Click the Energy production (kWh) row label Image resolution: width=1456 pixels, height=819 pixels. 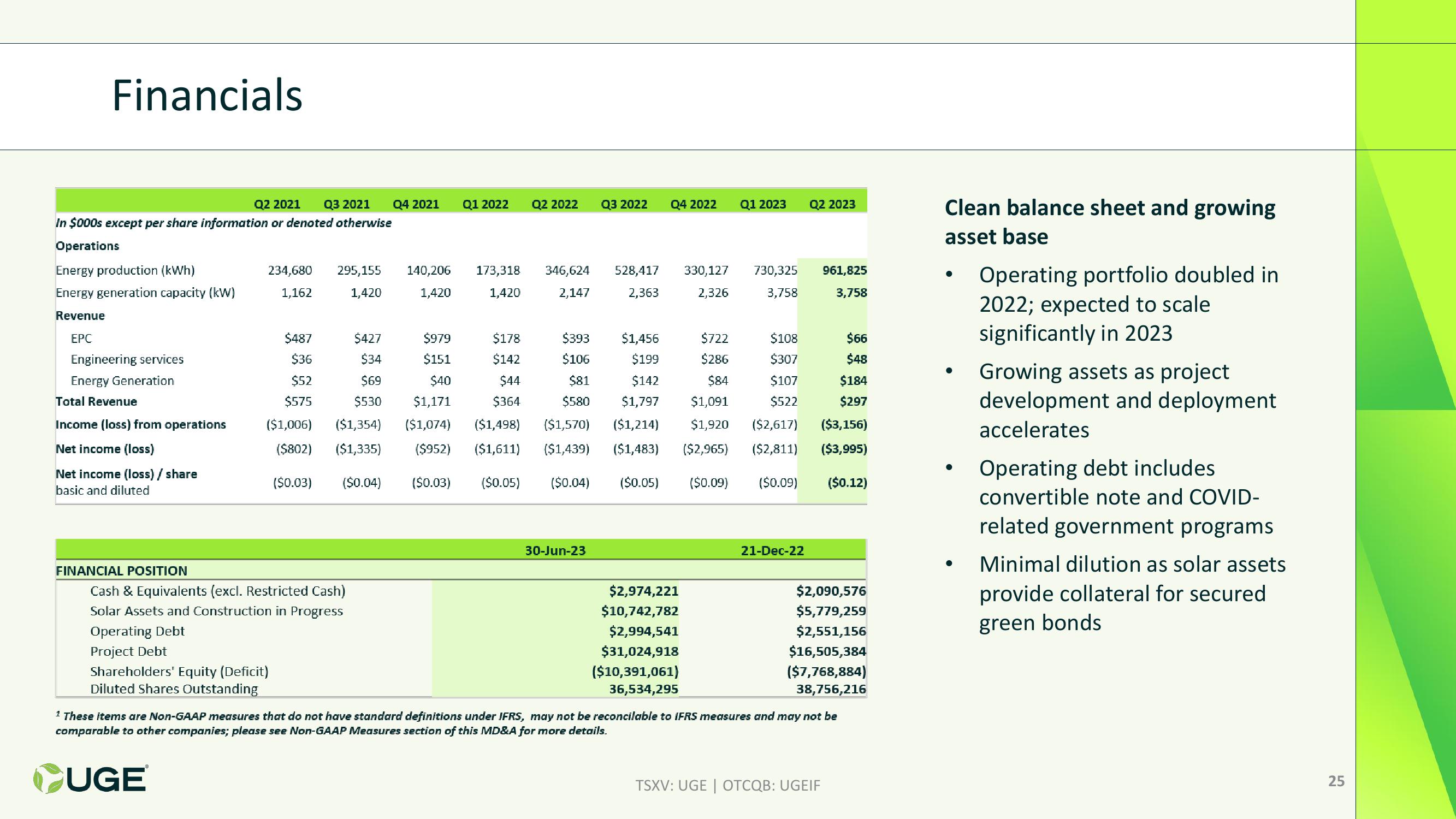[x=126, y=270]
